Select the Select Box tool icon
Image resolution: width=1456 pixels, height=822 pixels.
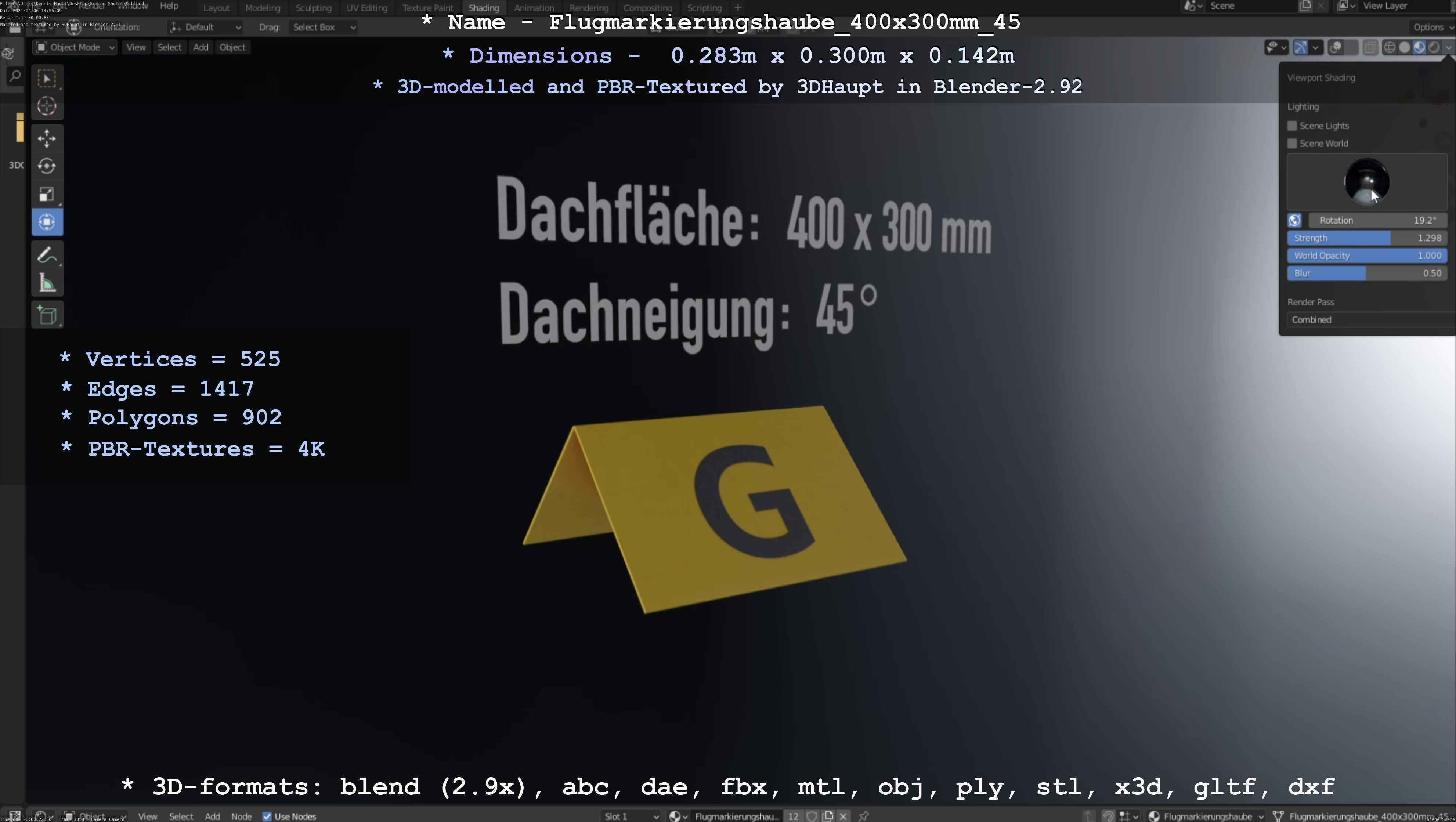pos(47,78)
